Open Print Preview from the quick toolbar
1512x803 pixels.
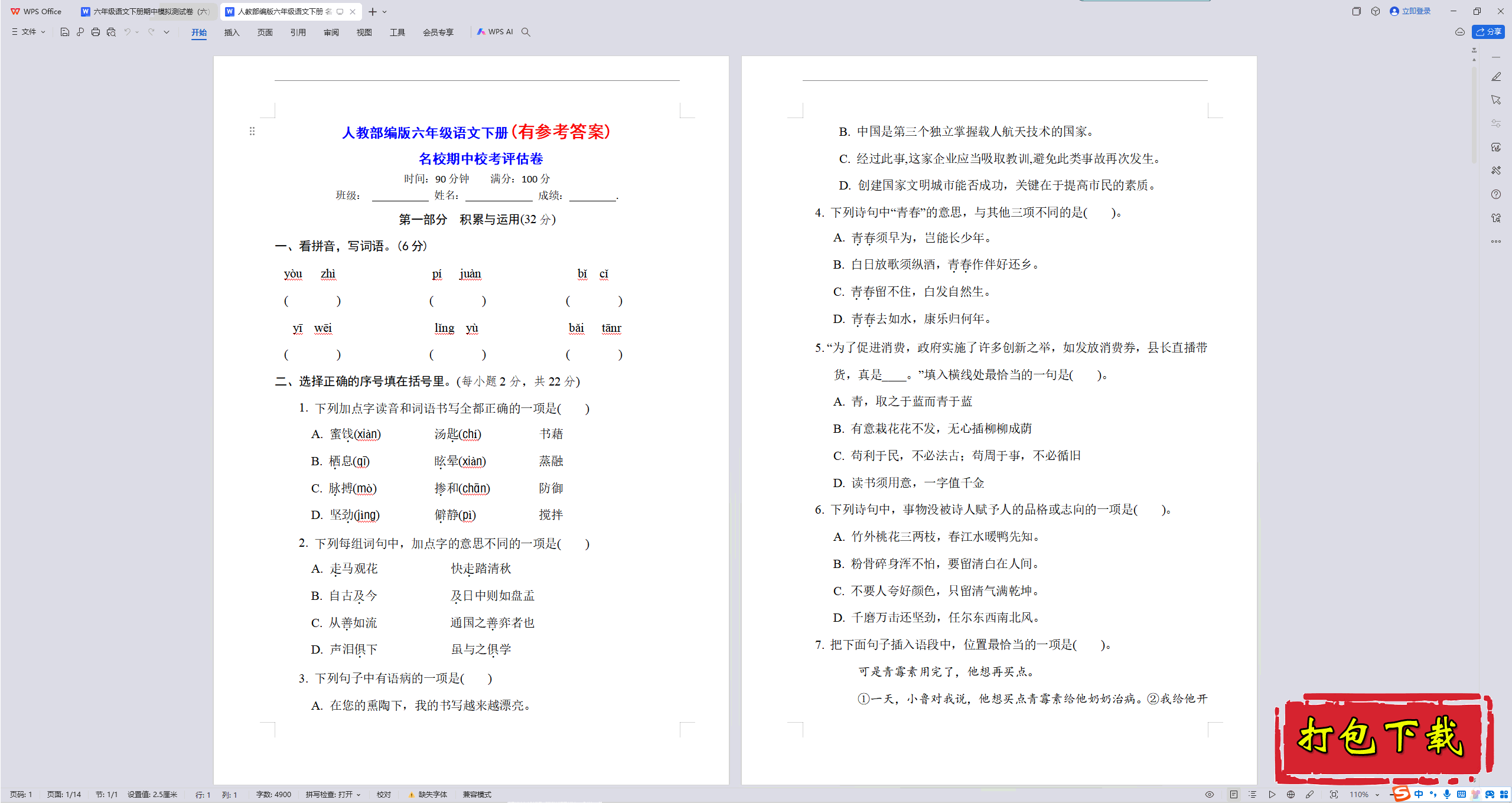[x=111, y=32]
